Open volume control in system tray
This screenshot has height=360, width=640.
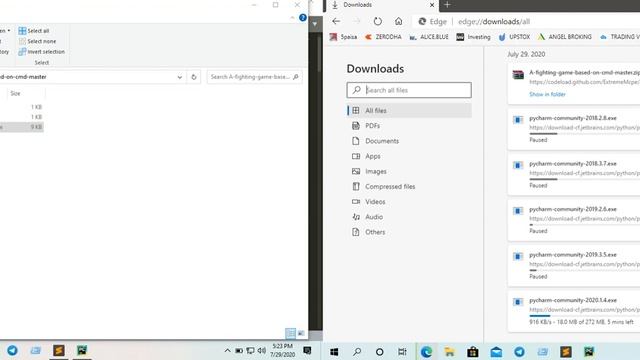pos(262,351)
